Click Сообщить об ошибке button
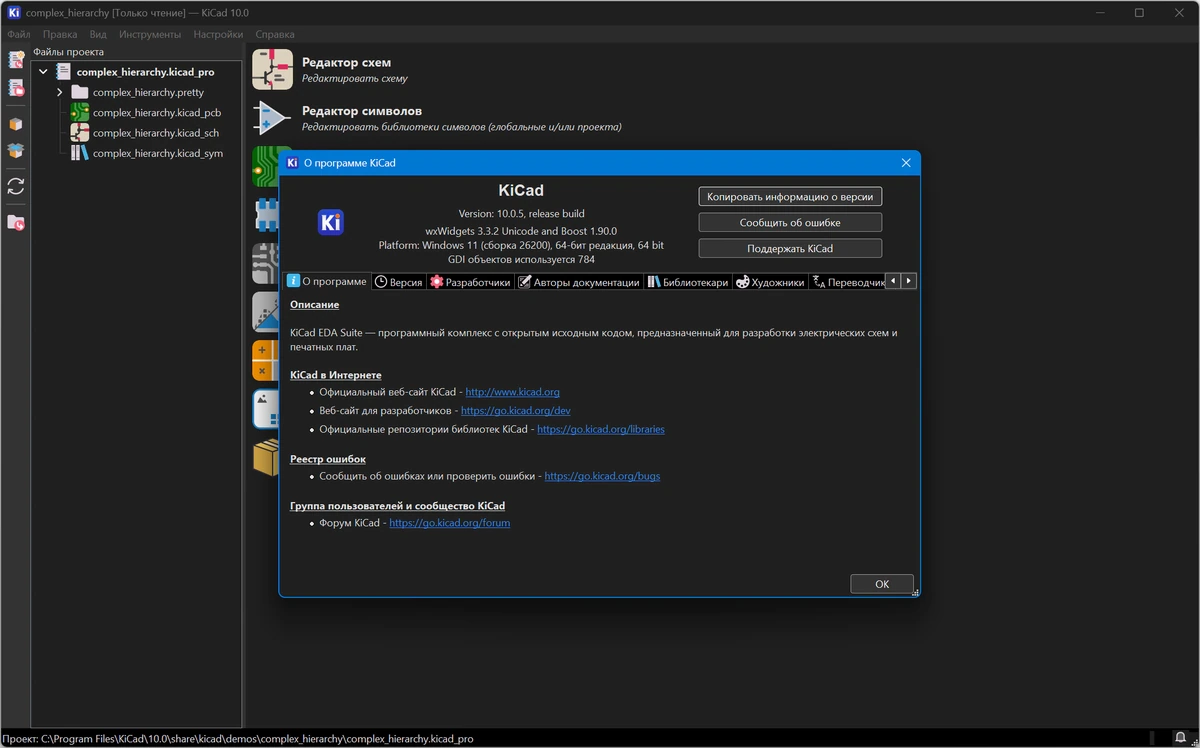This screenshot has width=1200, height=748. [790, 223]
